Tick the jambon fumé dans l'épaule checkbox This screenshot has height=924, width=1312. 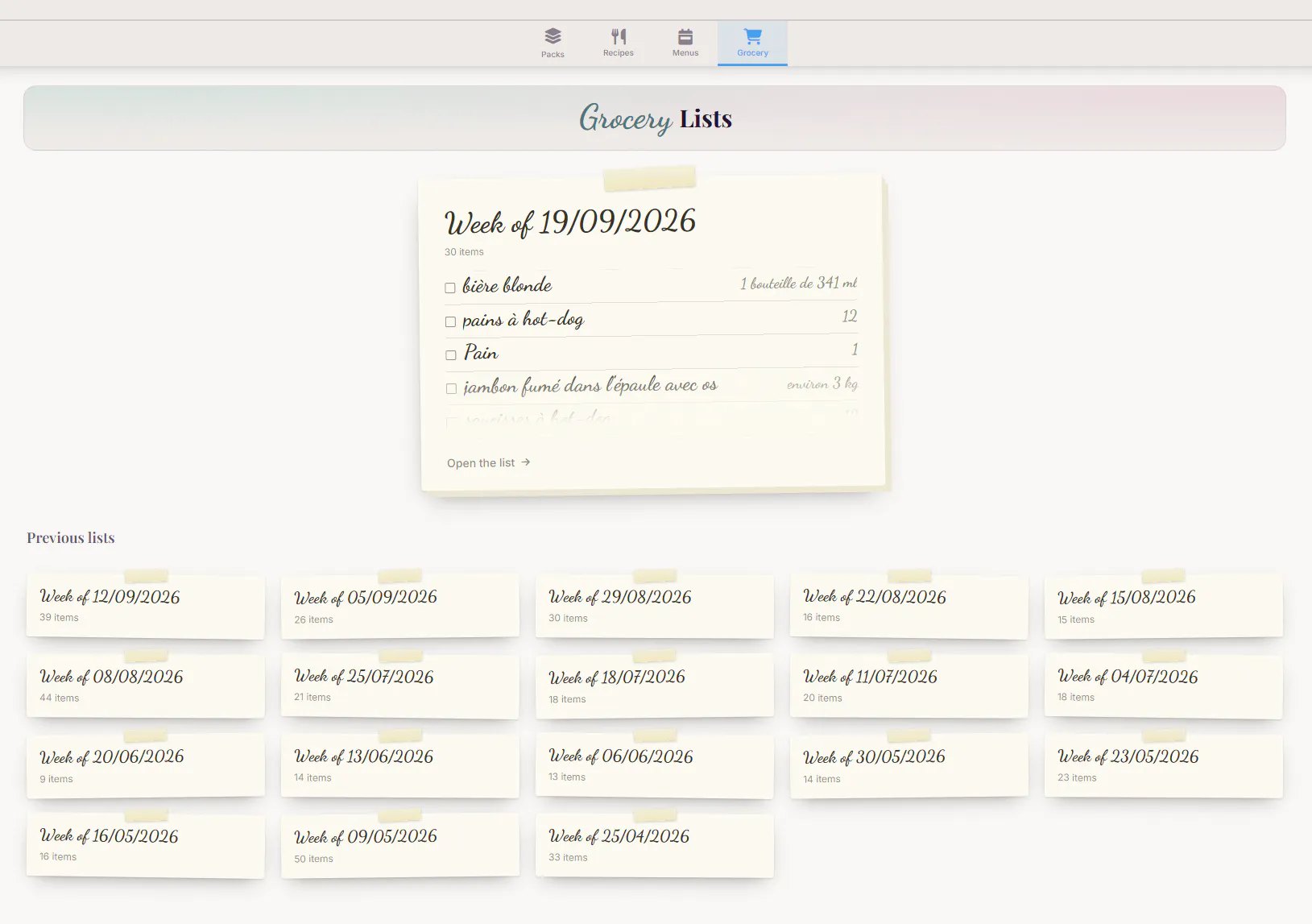click(451, 388)
